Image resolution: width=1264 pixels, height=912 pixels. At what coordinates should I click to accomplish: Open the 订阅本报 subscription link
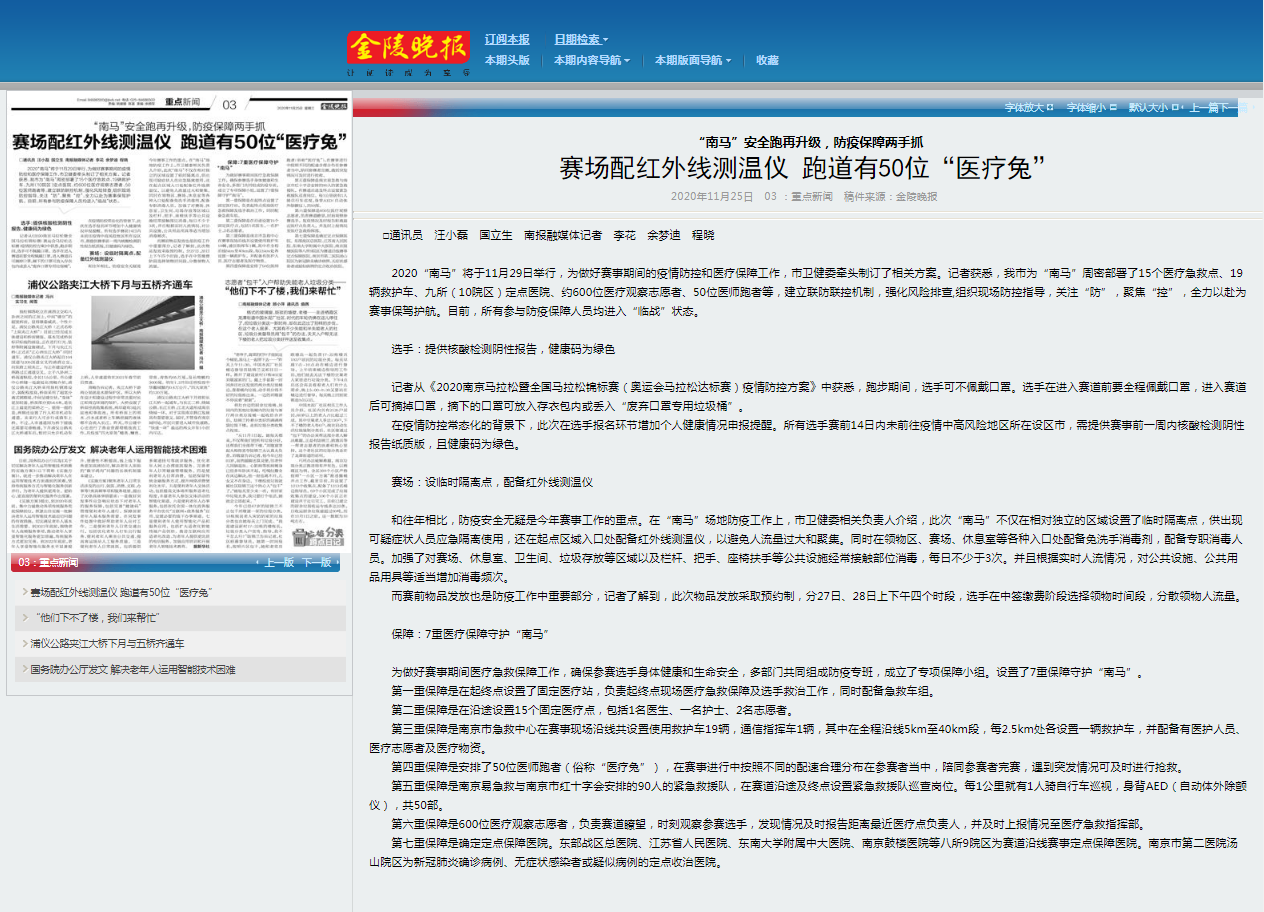[x=507, y=39]
